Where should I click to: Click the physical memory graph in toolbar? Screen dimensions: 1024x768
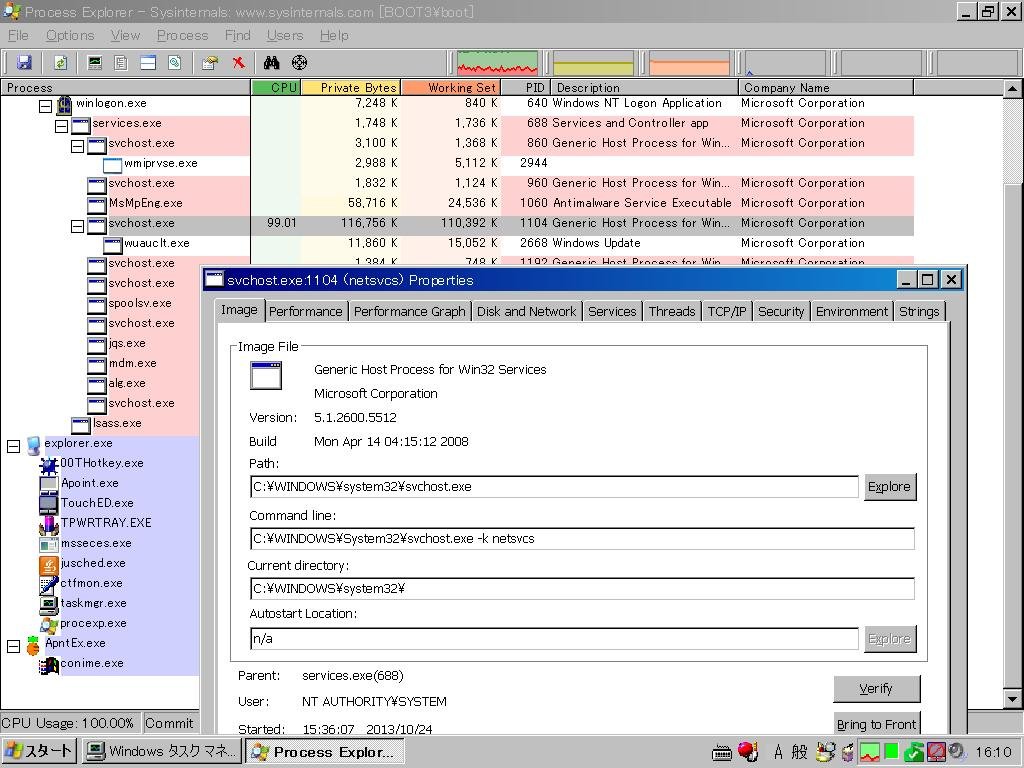(689, 63)
